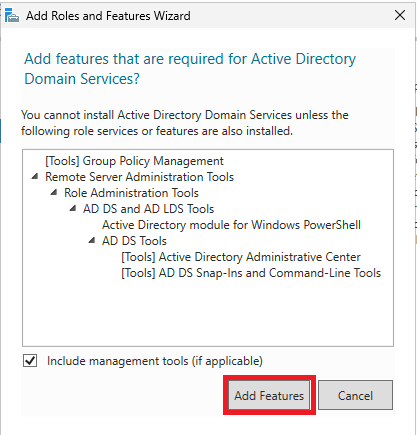Uncheck Include management tools checkbox

30,361
